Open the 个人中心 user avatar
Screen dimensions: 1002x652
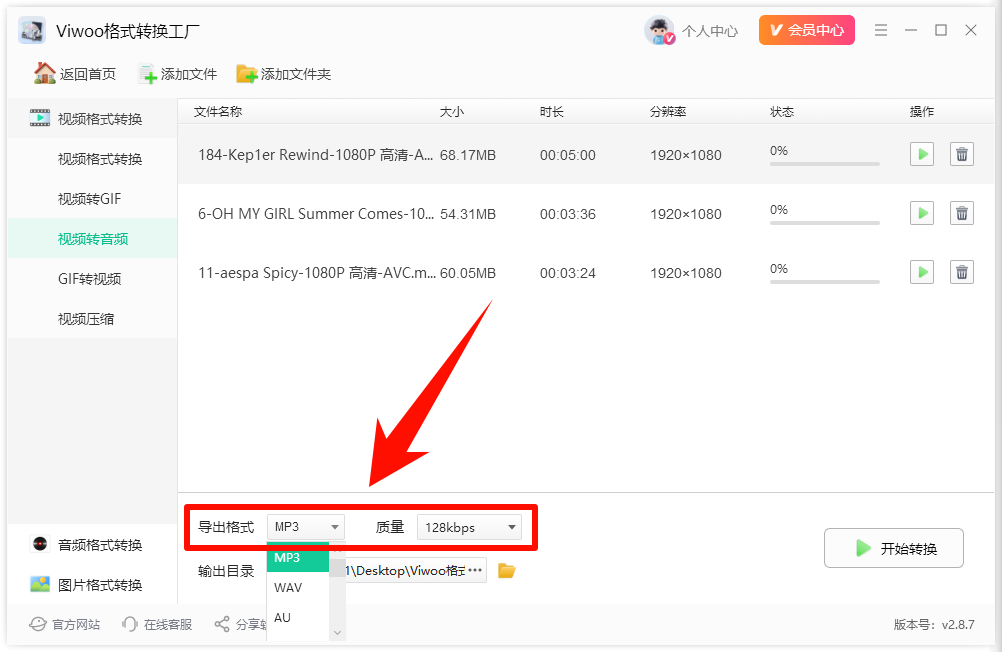pos(659,30)
